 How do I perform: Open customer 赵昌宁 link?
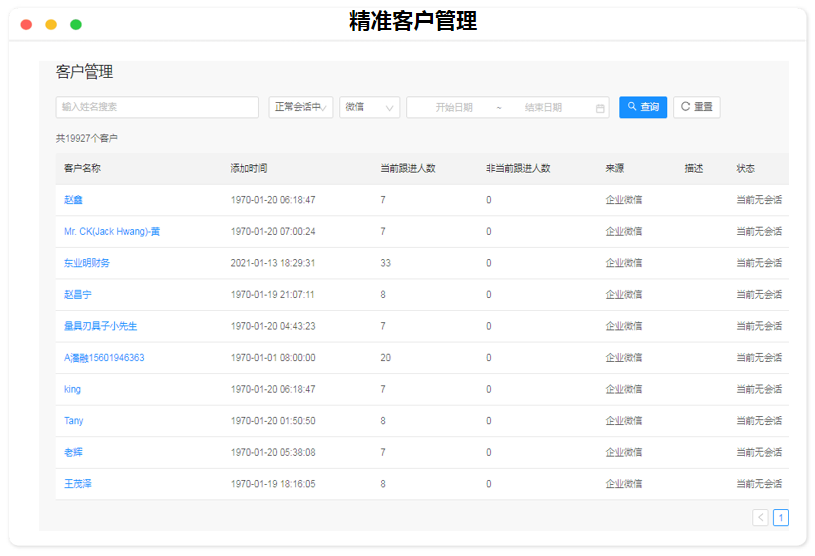click(x=78, y=295)
